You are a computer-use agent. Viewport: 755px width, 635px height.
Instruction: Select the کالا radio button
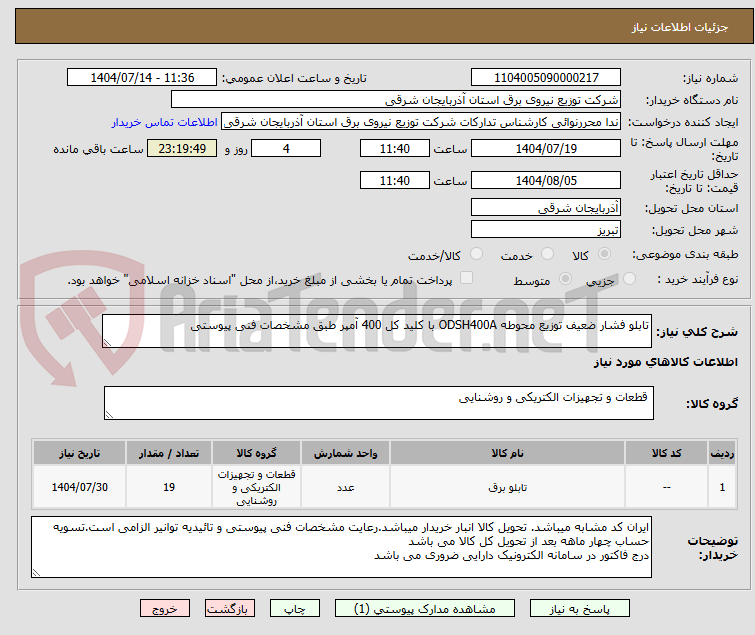[604, 253]
